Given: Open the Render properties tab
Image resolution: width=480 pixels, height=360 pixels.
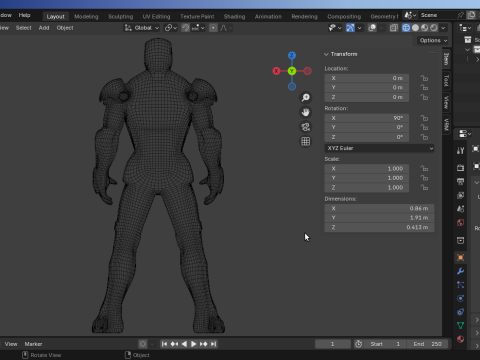Looking at the screenshot, I should 460,168.
